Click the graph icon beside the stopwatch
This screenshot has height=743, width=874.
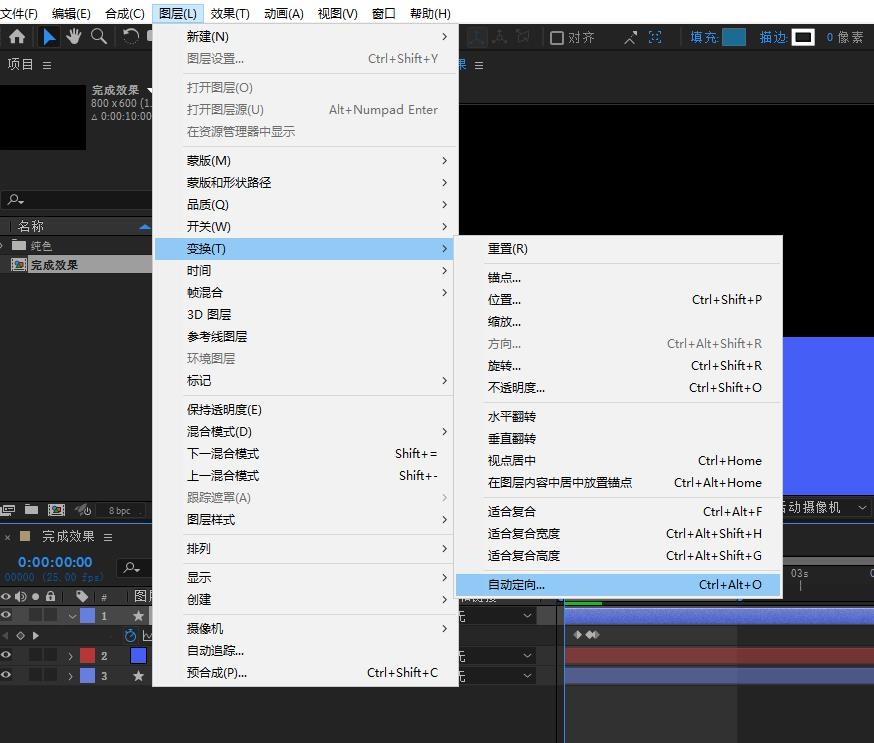pyautogui.click(x=147, y=635)
